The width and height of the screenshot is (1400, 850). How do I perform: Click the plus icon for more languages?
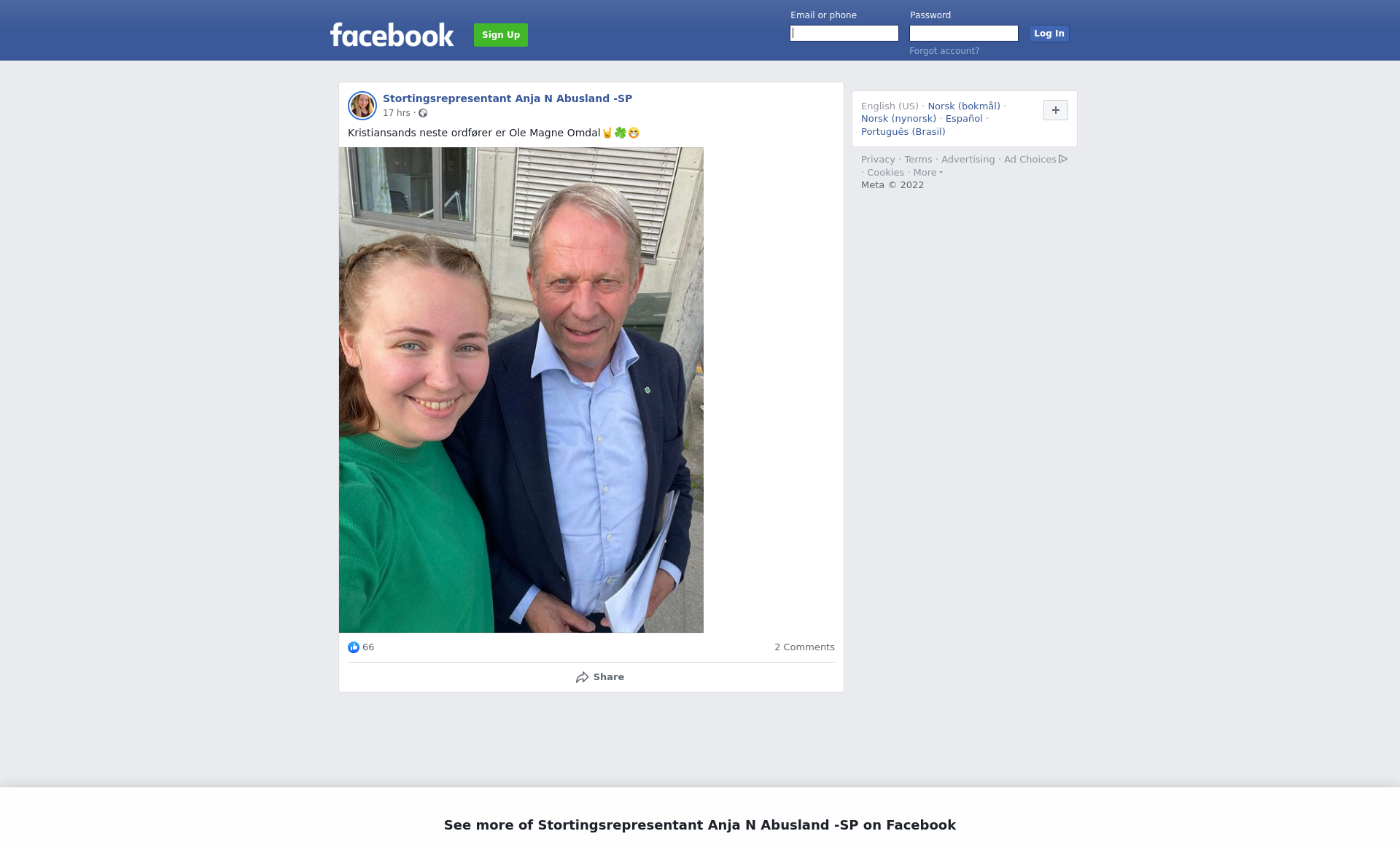[x=1055, y=110]
